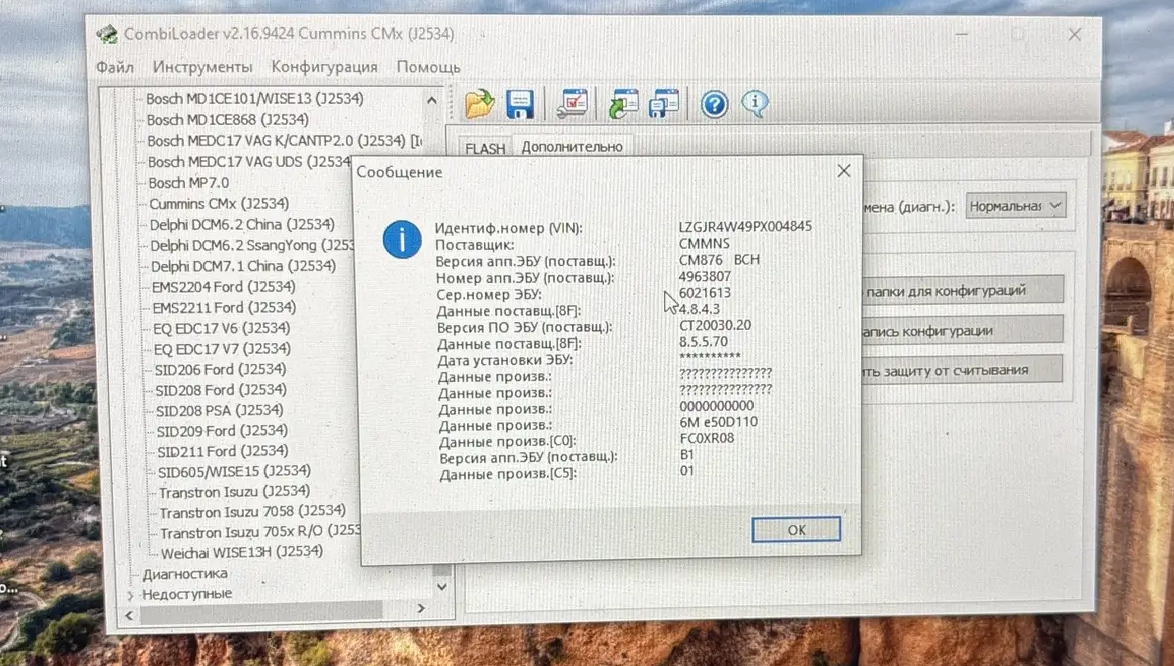Image resolution: width=1174 pixels, height=666 pixels.
Task: Select Bosch MD1CE868 (J2534) in tree
Action: (228, 120)
